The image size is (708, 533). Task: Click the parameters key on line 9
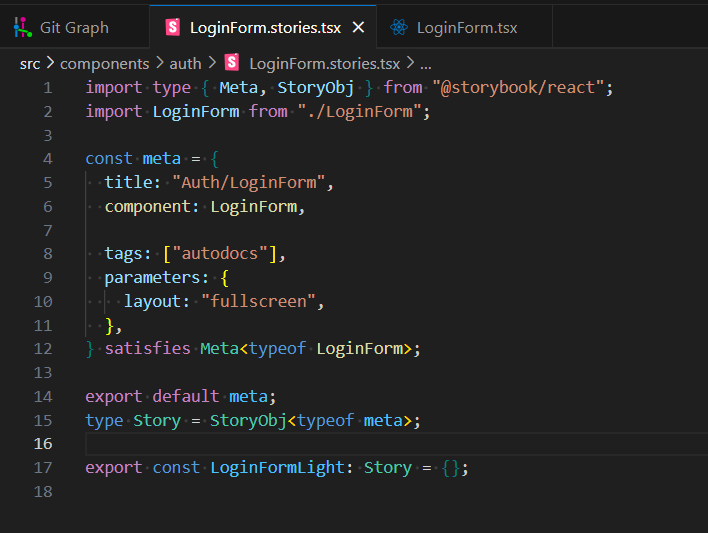click(152, 278)
